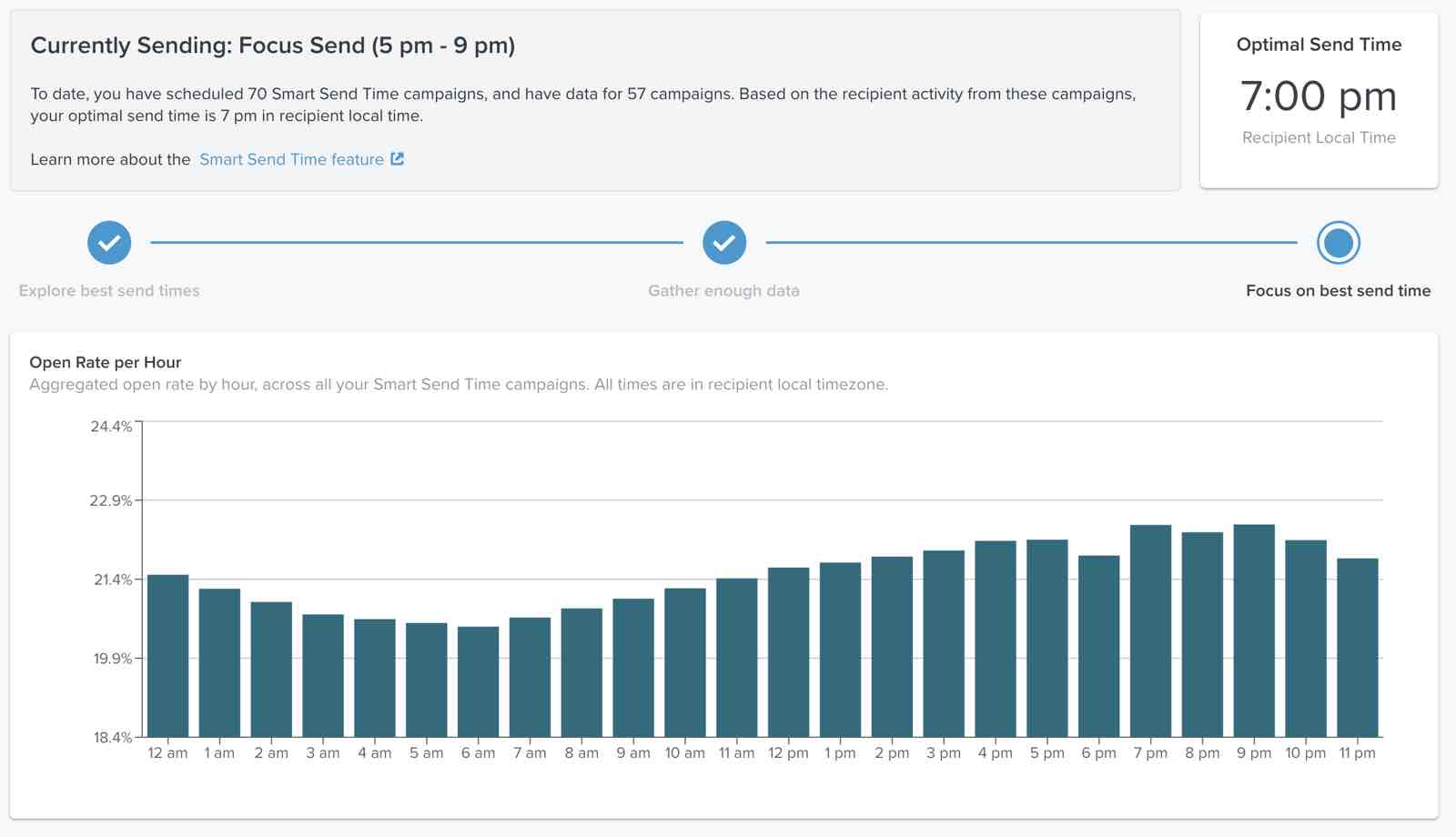Click the lowest bar at 6 am

point(479,682)
